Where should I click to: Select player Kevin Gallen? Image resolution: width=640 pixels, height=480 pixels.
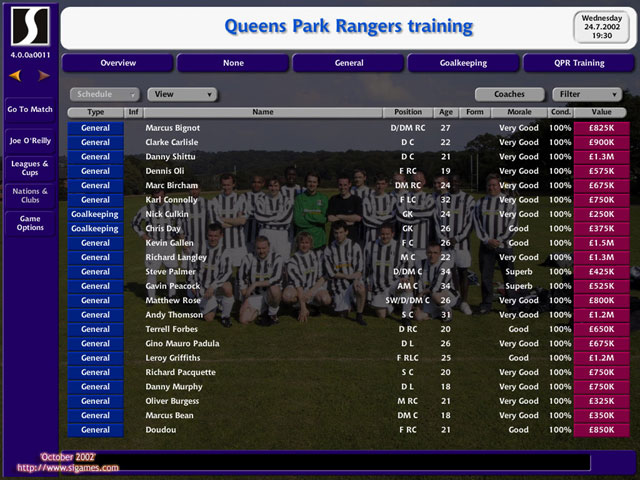coord(172,243)
